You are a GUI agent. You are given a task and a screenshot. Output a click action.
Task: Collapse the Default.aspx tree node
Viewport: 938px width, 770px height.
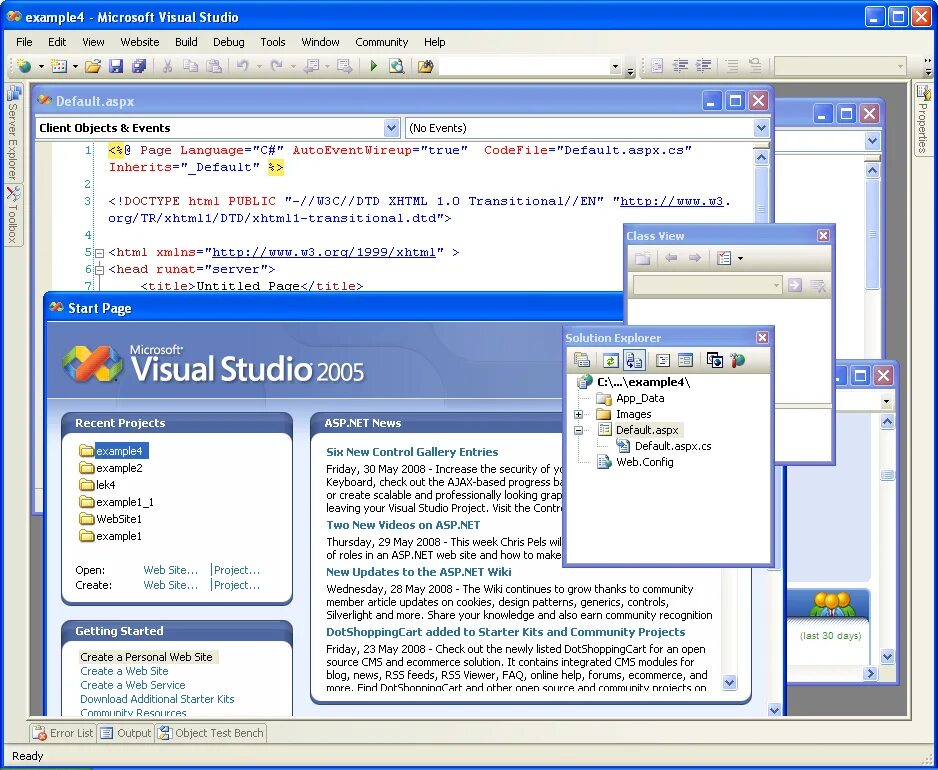pos(578,430)
